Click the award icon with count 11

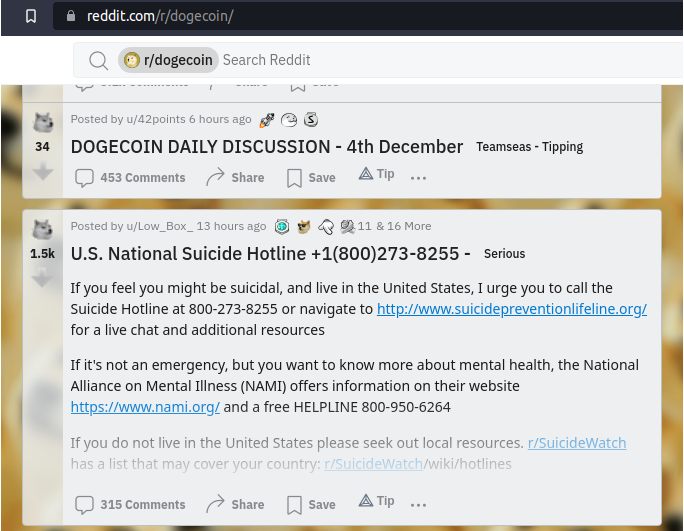click(356, 226)
